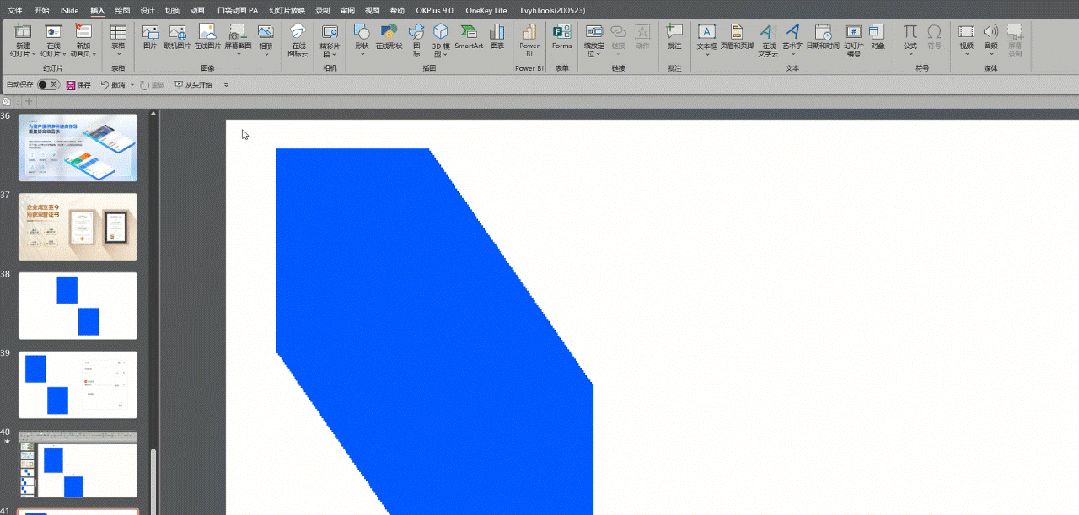Image resolution: width=1079 pixels, height=515 pixels.
Task: Toggle the 自动保存 autosave switch
Action: pyautogui.click(x=48, y=85)
